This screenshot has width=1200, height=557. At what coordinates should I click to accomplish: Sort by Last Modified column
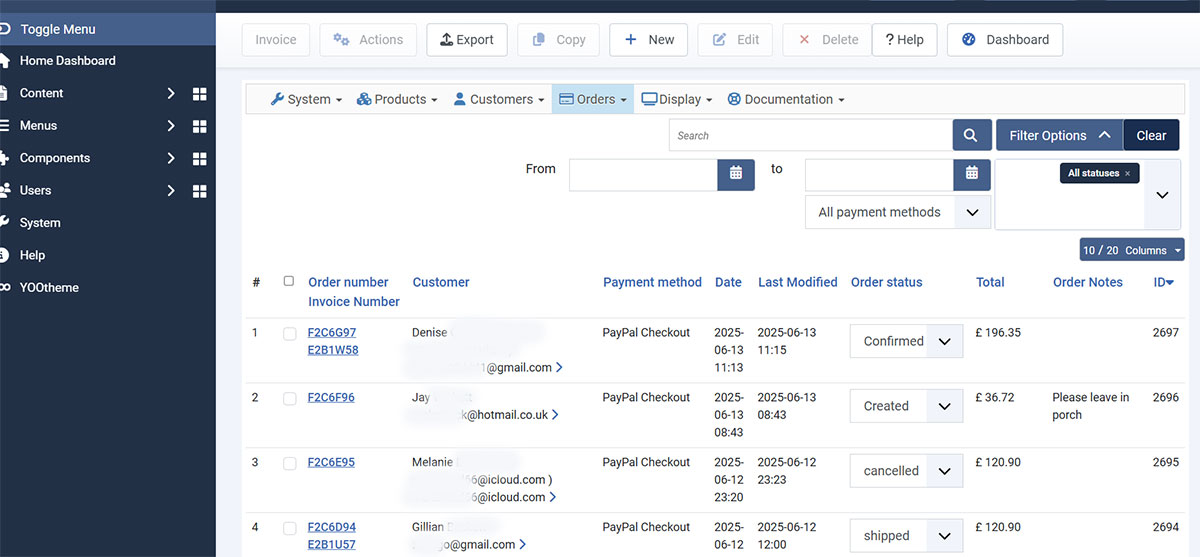798,283
